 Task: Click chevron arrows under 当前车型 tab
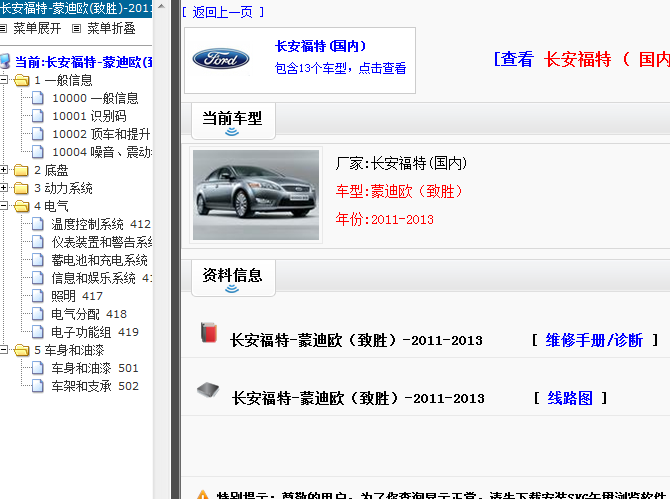232,132
